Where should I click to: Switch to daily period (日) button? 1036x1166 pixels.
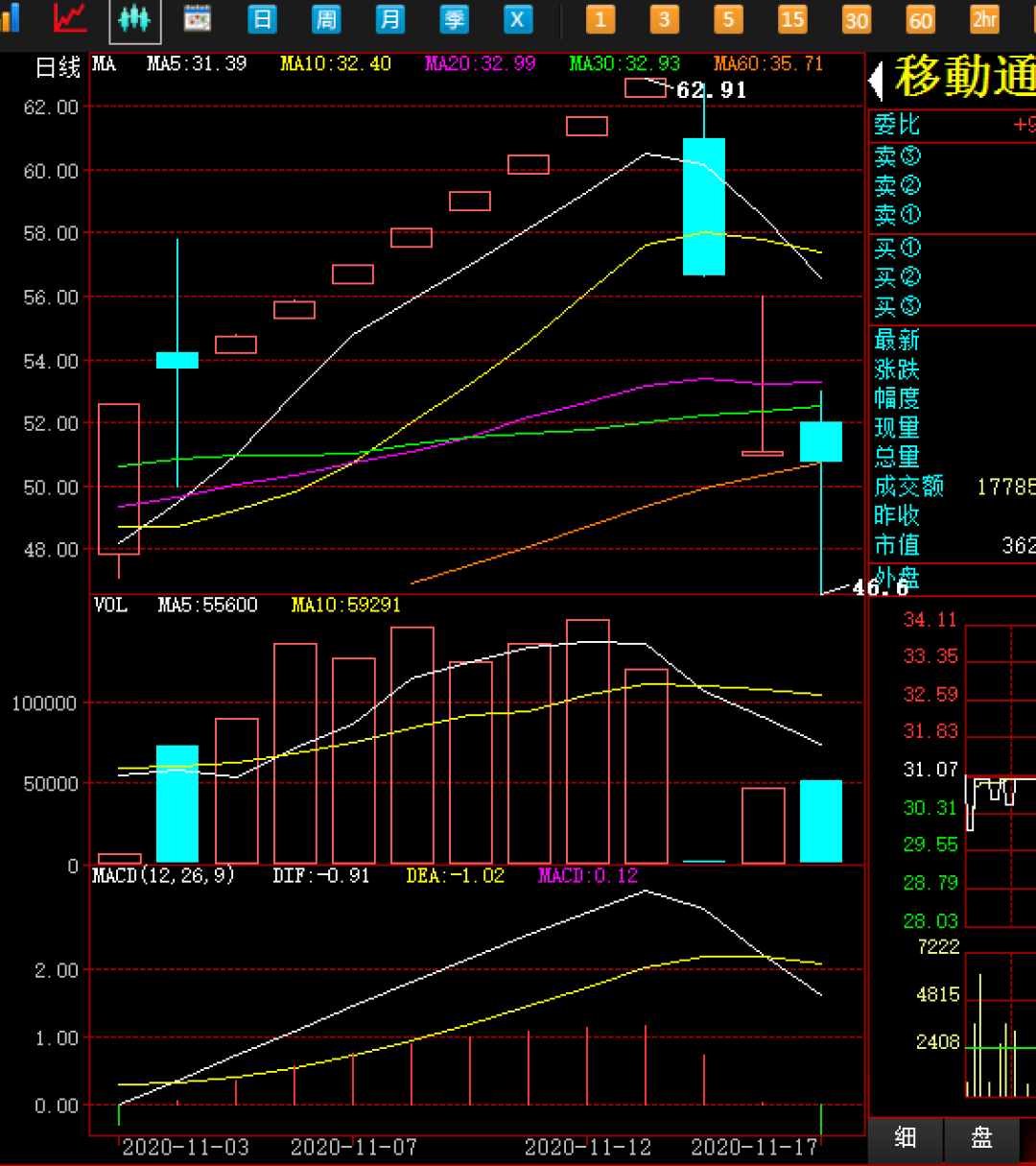coord(262,19)
